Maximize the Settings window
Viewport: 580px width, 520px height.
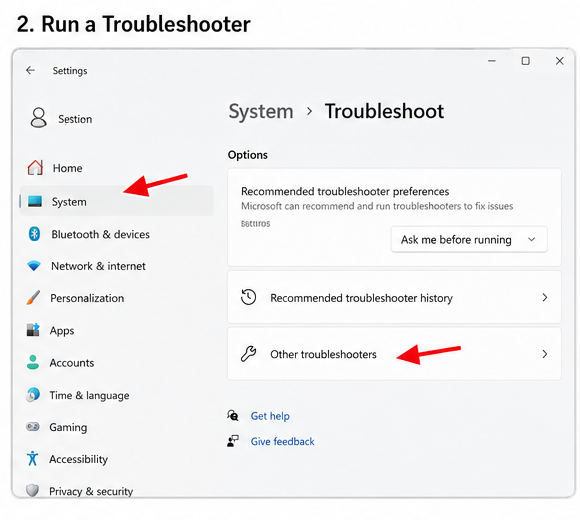coord(525,61)
